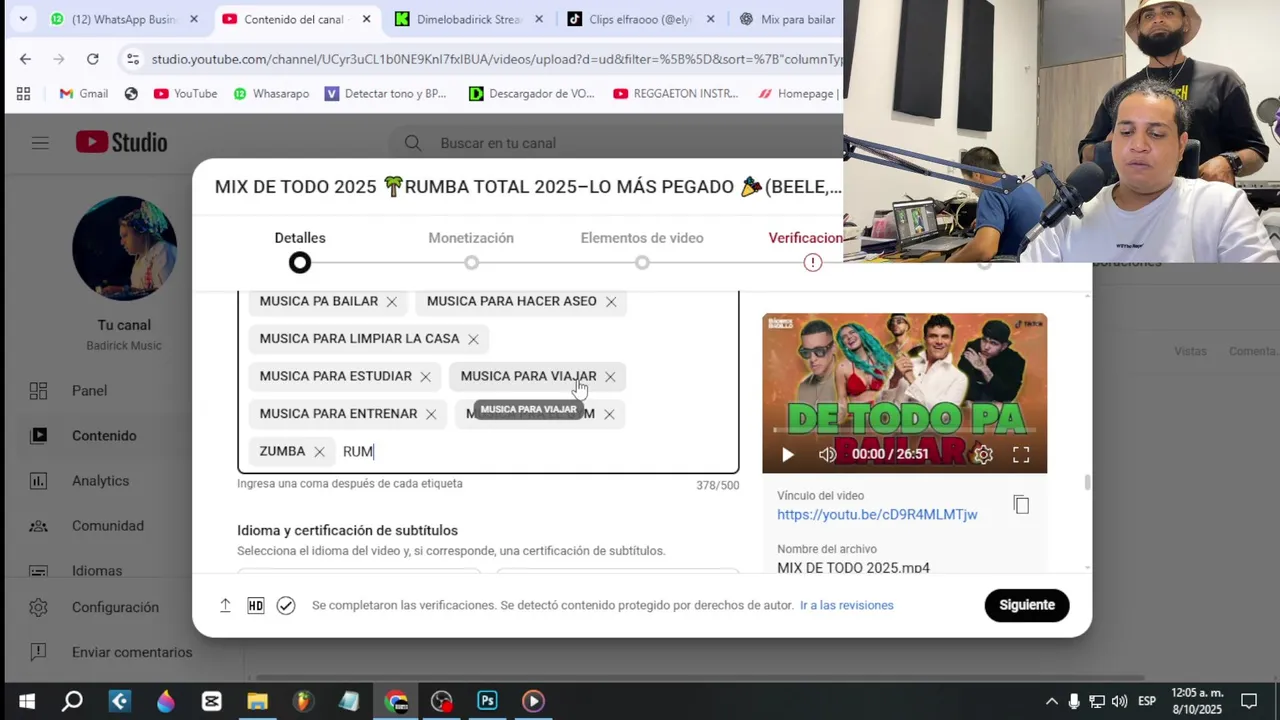
Task: View site information icon in address bar
Action: click(x=132, y=59)
